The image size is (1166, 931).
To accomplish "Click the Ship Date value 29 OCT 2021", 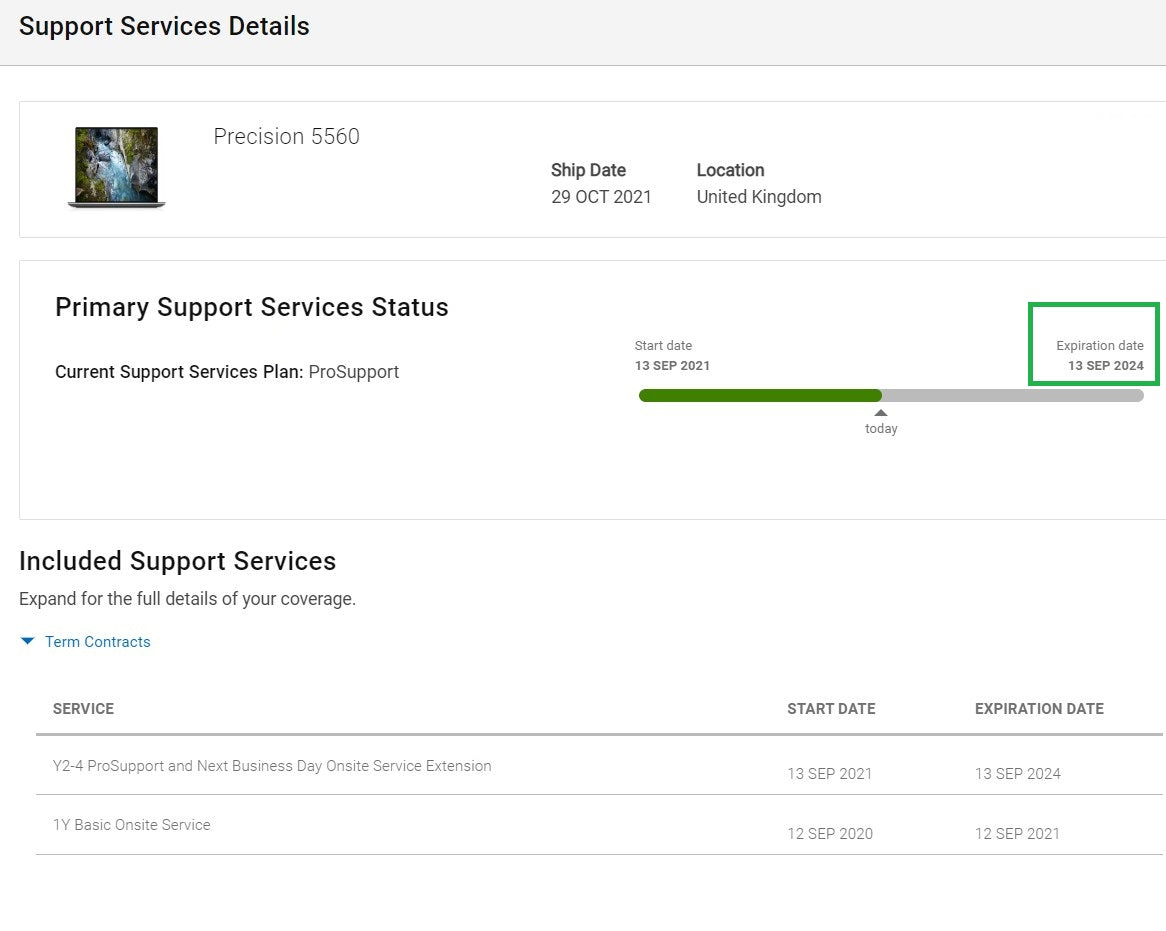I will [x=601, y=197].
